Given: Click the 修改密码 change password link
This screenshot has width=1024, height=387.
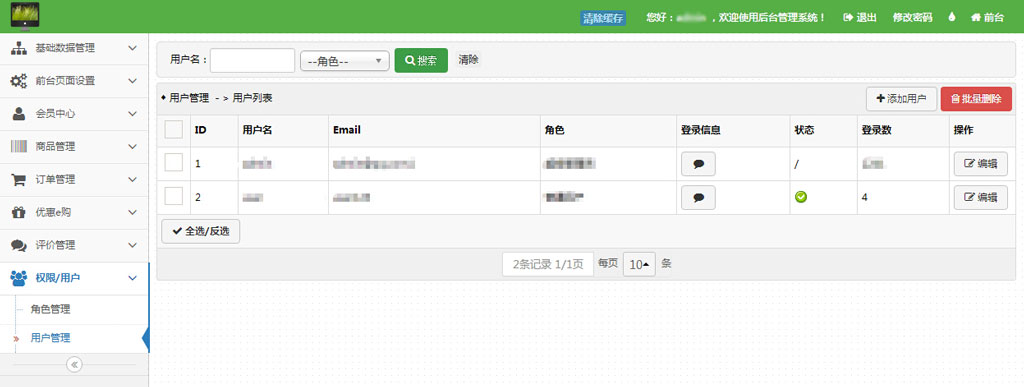Looking at the screenshot, I should coord(912,18).
